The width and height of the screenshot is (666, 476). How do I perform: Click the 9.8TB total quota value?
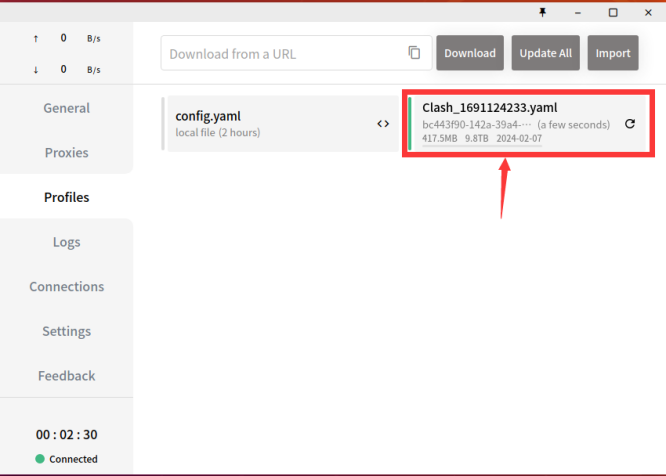pos(477,138)
